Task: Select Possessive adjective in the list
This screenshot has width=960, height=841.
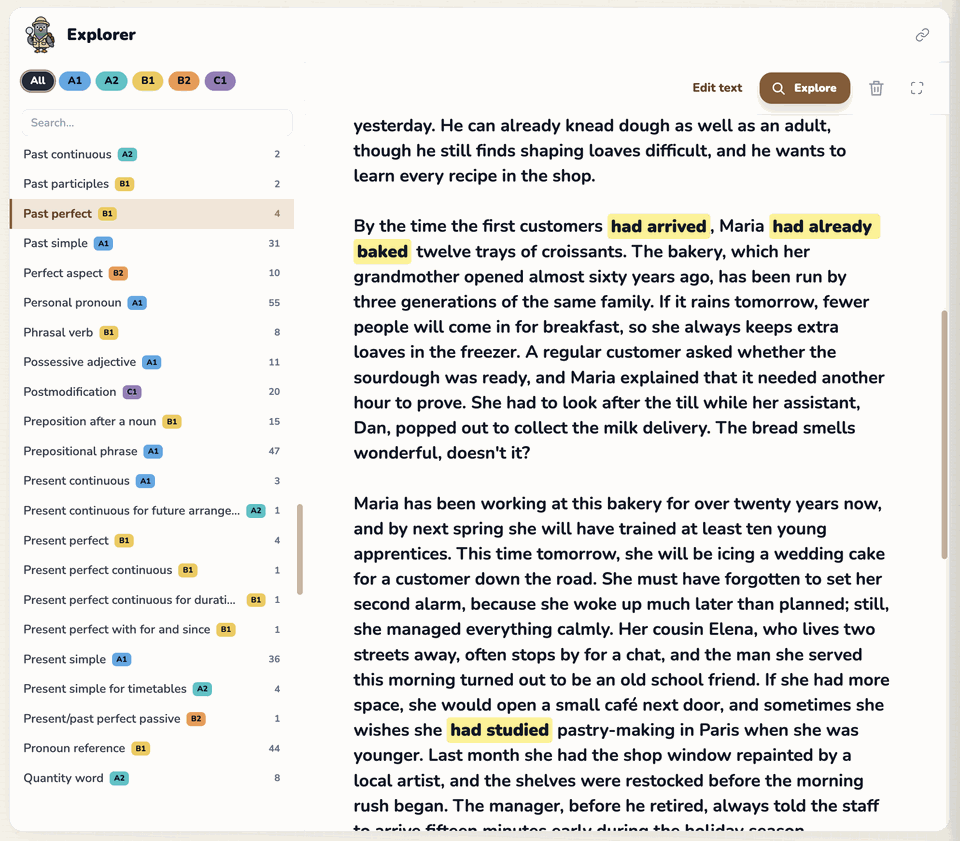Action: [152, 362]
